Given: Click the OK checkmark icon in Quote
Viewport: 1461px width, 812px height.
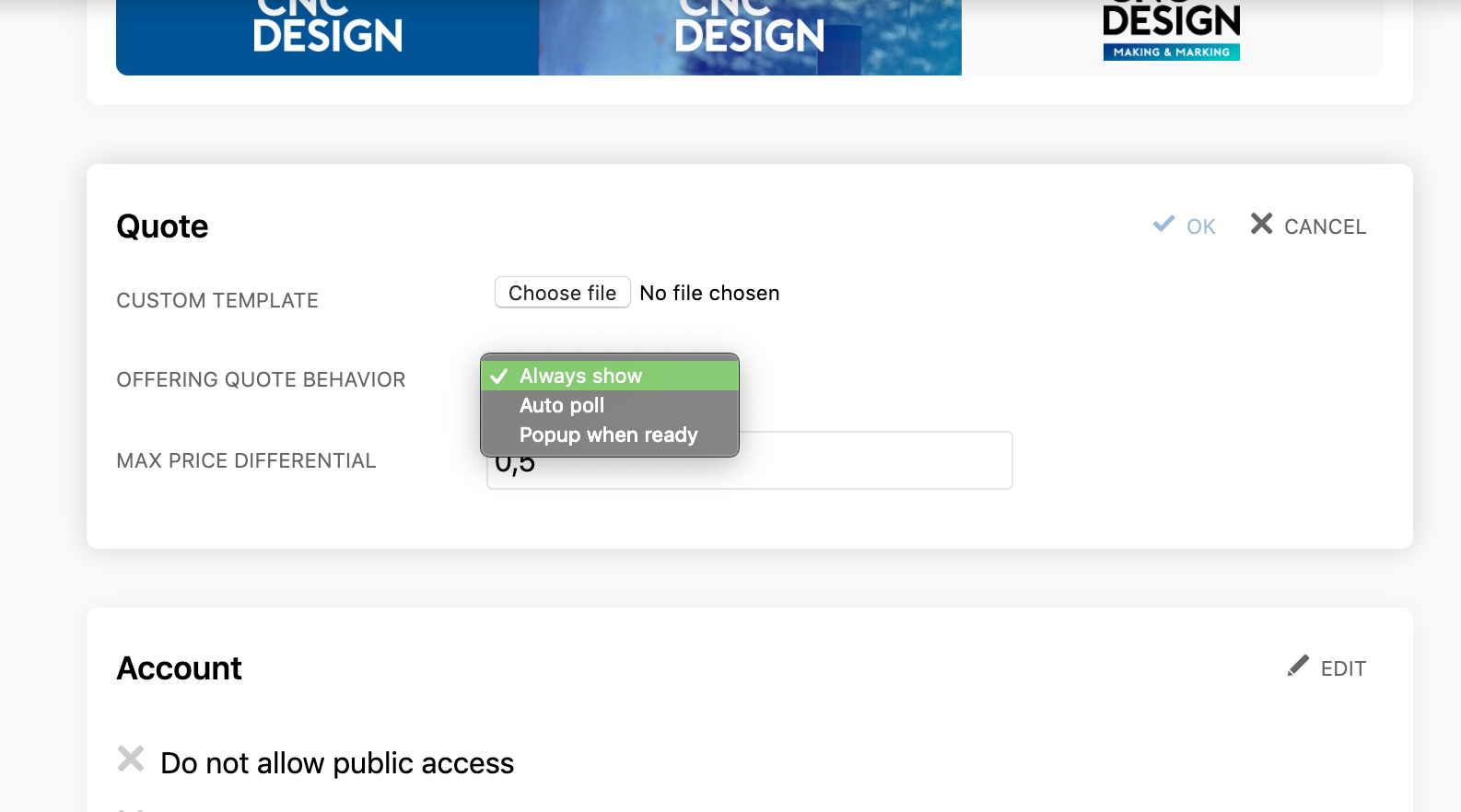Looking at the screenshot, I should pyautogui.click(x=1163, y=224).
